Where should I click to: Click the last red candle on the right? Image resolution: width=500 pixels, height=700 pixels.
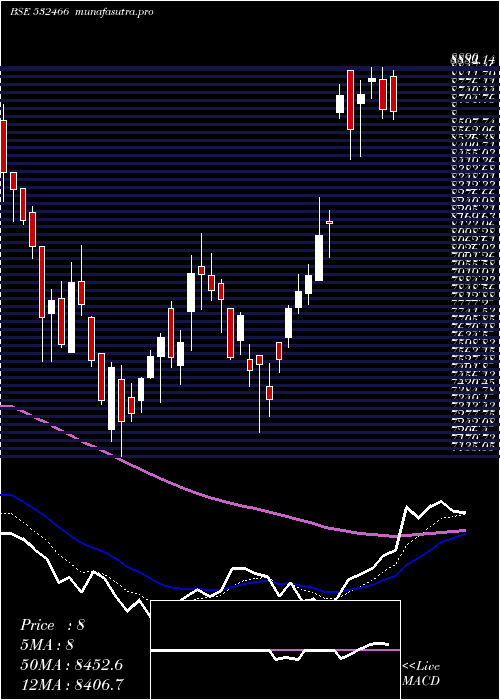[393, 94]
